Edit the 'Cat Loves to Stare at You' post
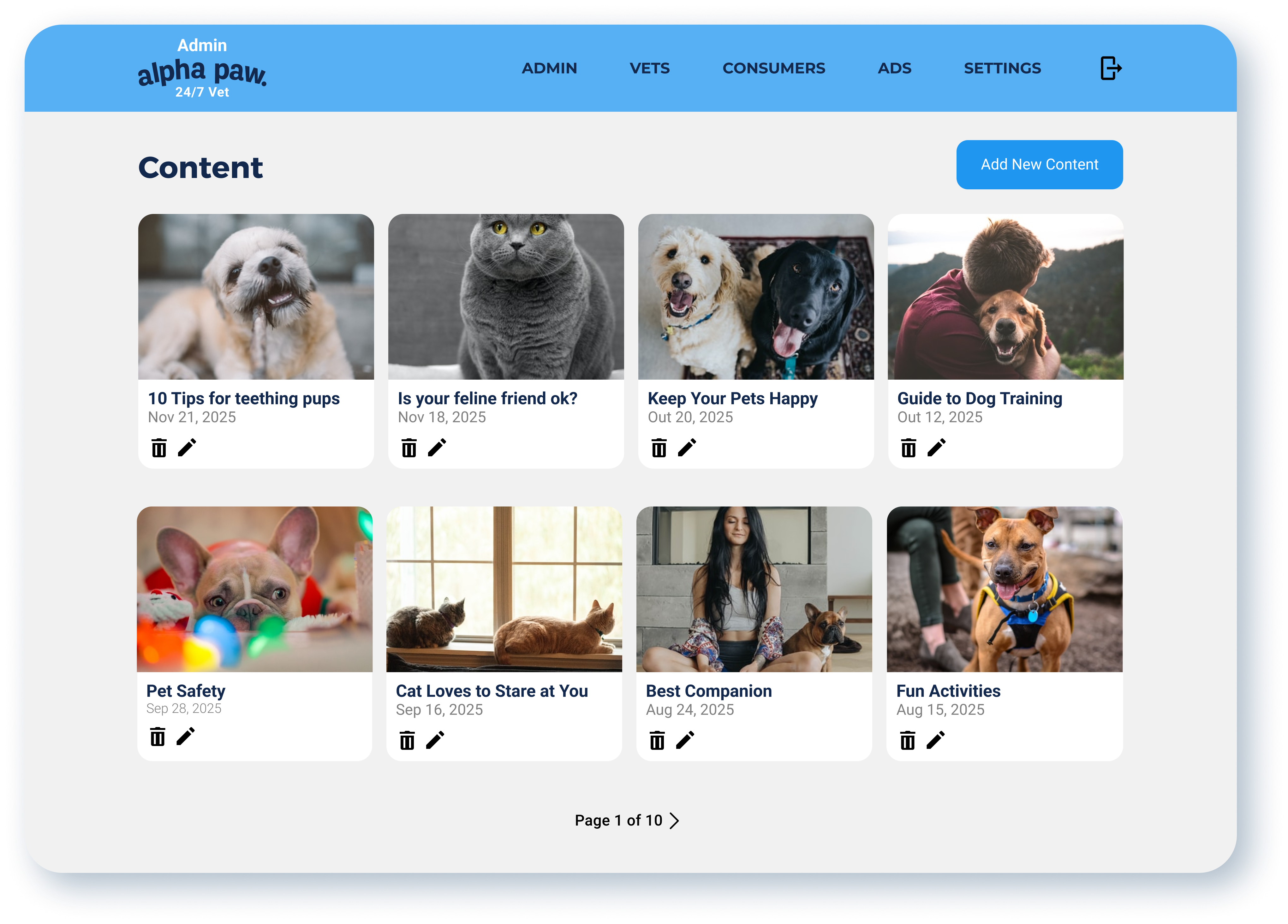 pos(435,740)
